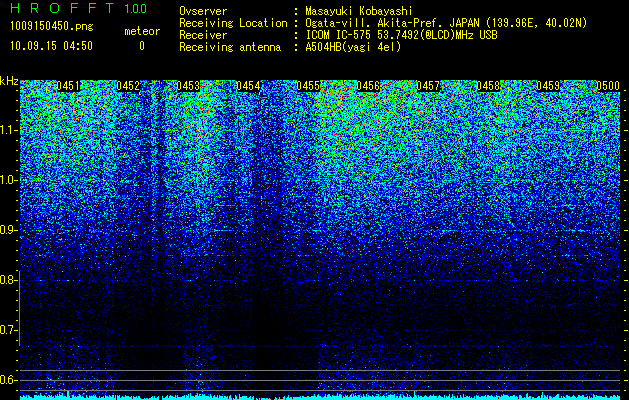Click the 0.9 frequency axis label
The width and height of the screenshot is (629, 400).
click(x=8, y=230)
